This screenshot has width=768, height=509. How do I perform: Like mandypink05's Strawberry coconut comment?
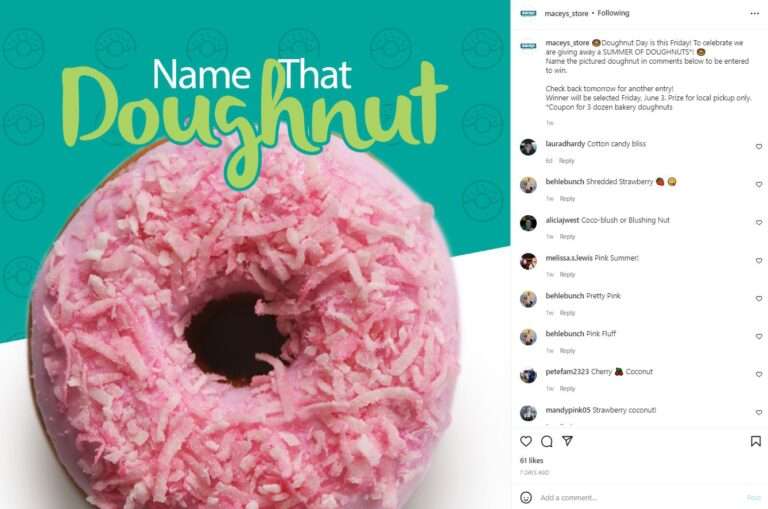tap(759, 412)
